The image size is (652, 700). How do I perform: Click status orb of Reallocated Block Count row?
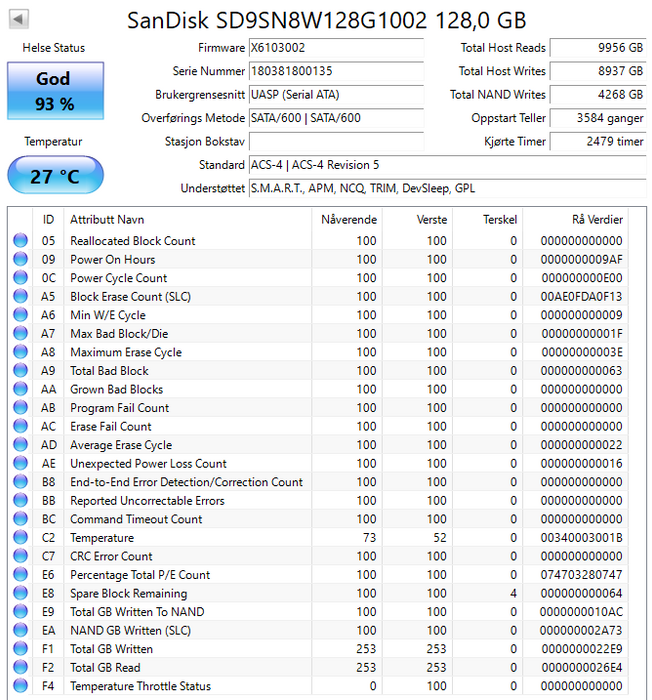pyautogui.click(x=20, y=240)
